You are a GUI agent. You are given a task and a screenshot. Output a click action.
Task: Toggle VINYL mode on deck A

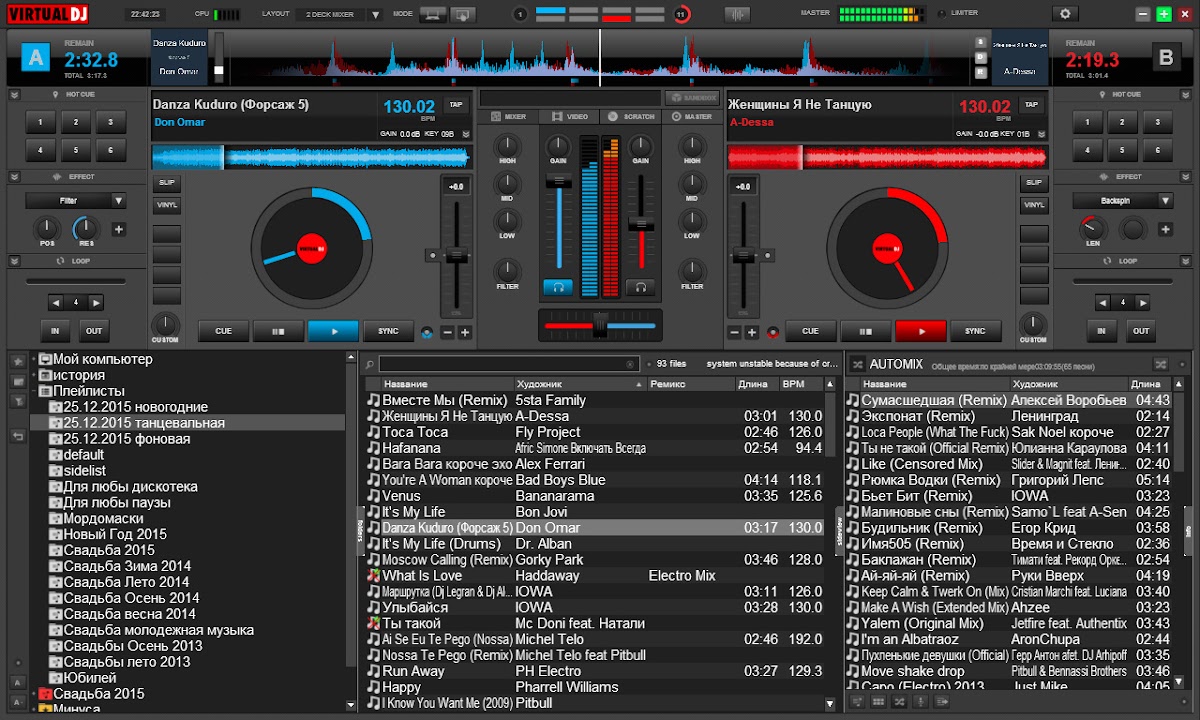167,205
